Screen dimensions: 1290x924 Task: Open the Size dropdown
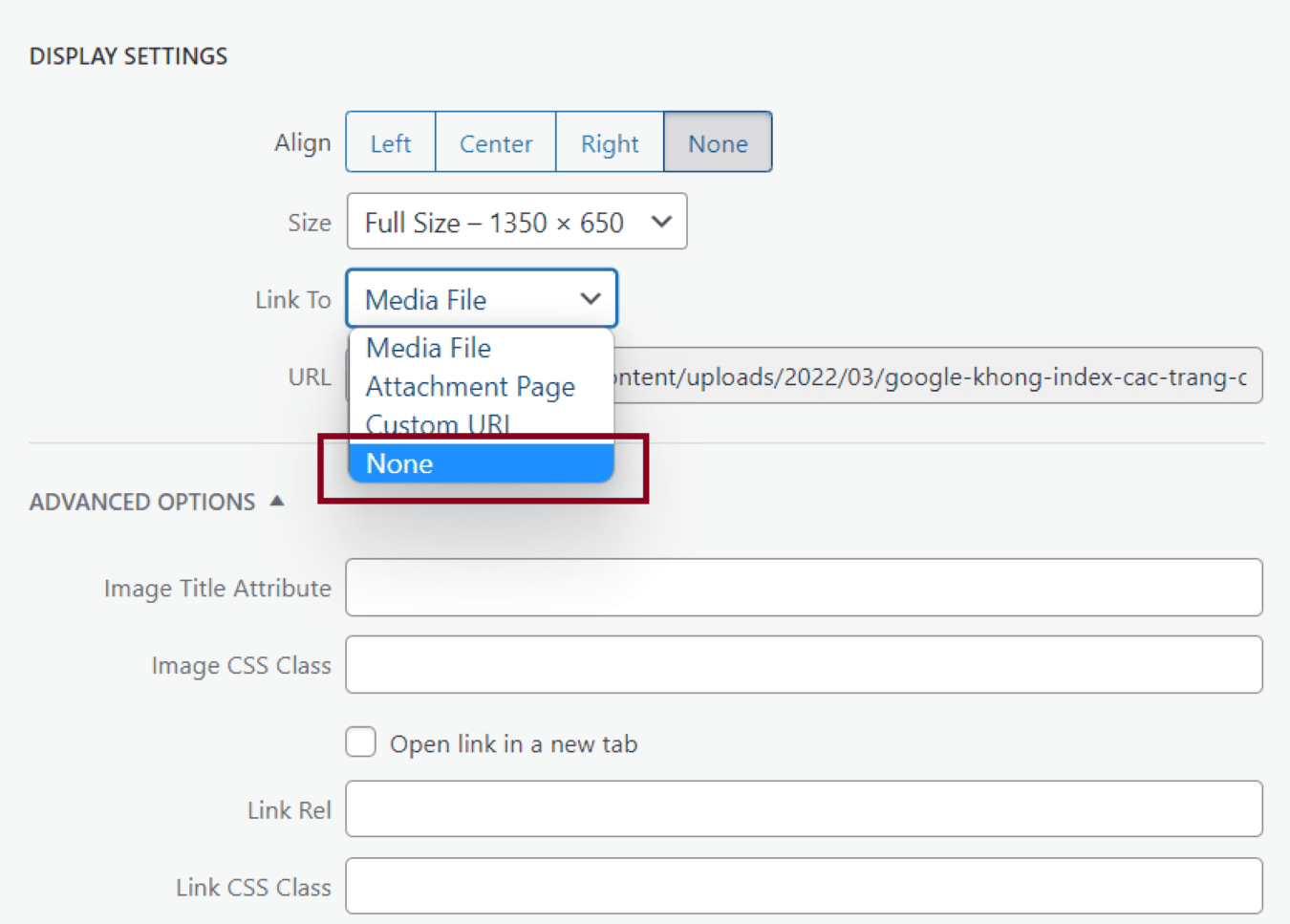coord(516,222)
